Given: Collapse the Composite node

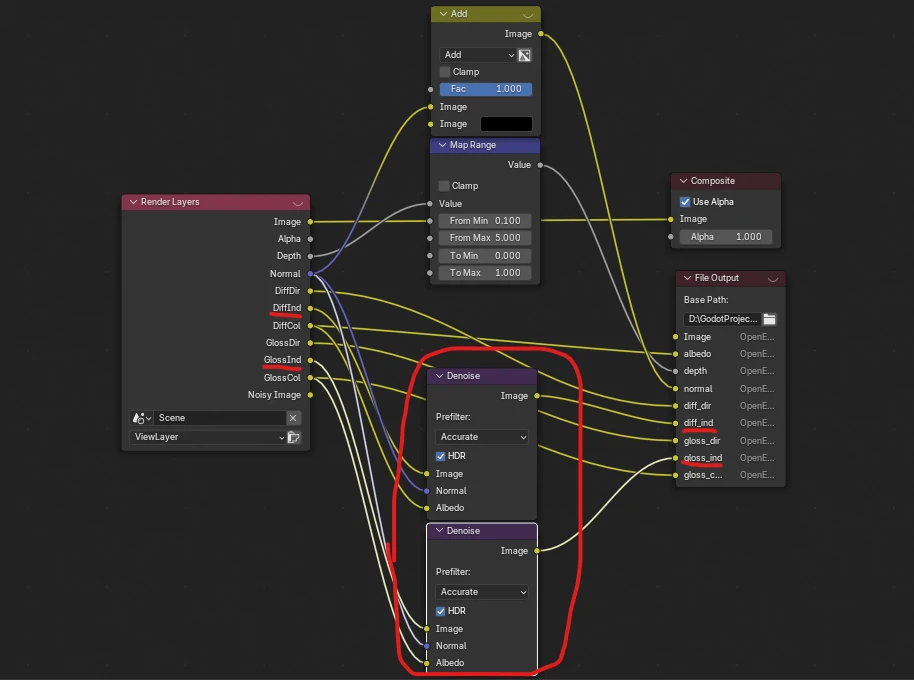Looking at the screenshot, I should point(682,182).
